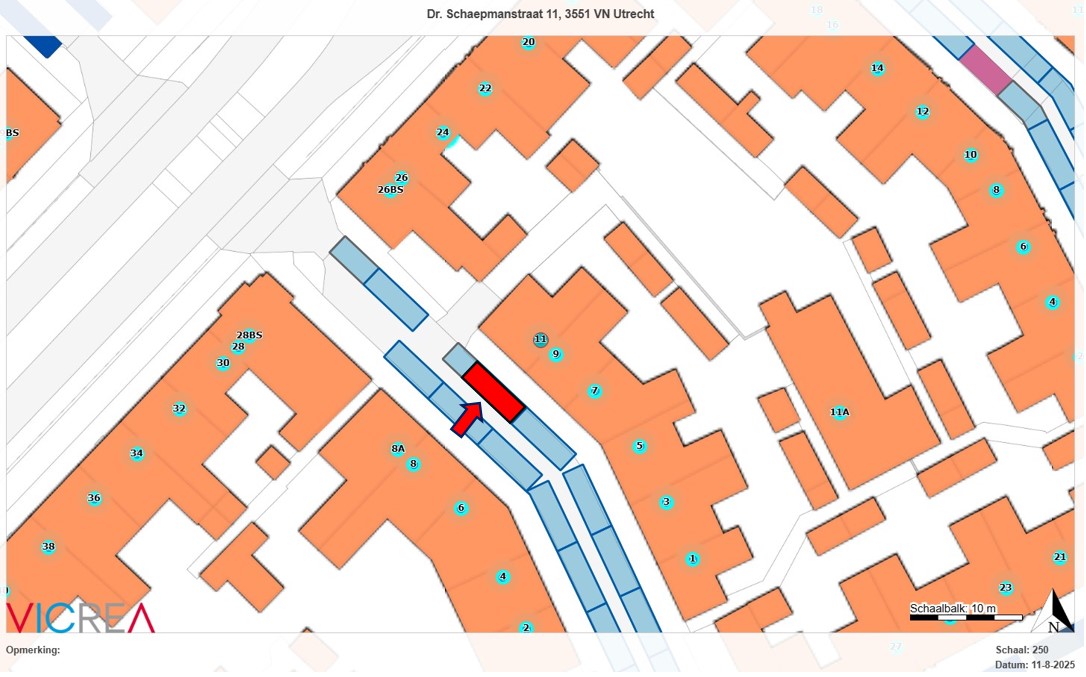Select the house number 8A marker

(x=398, y=450)
